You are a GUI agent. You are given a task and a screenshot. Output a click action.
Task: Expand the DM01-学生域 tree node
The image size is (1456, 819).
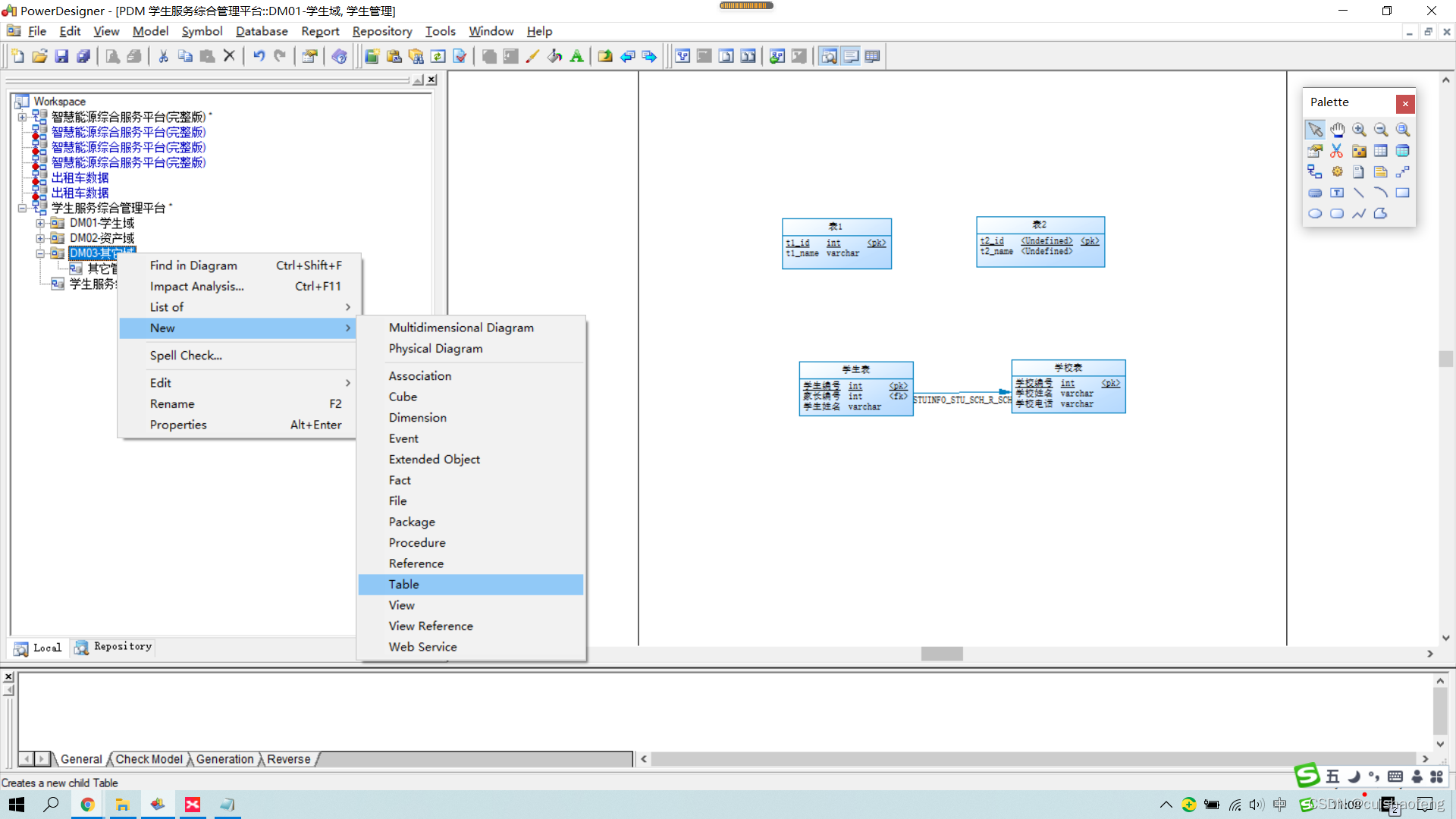pyautogui.click(x=40, y=223)
